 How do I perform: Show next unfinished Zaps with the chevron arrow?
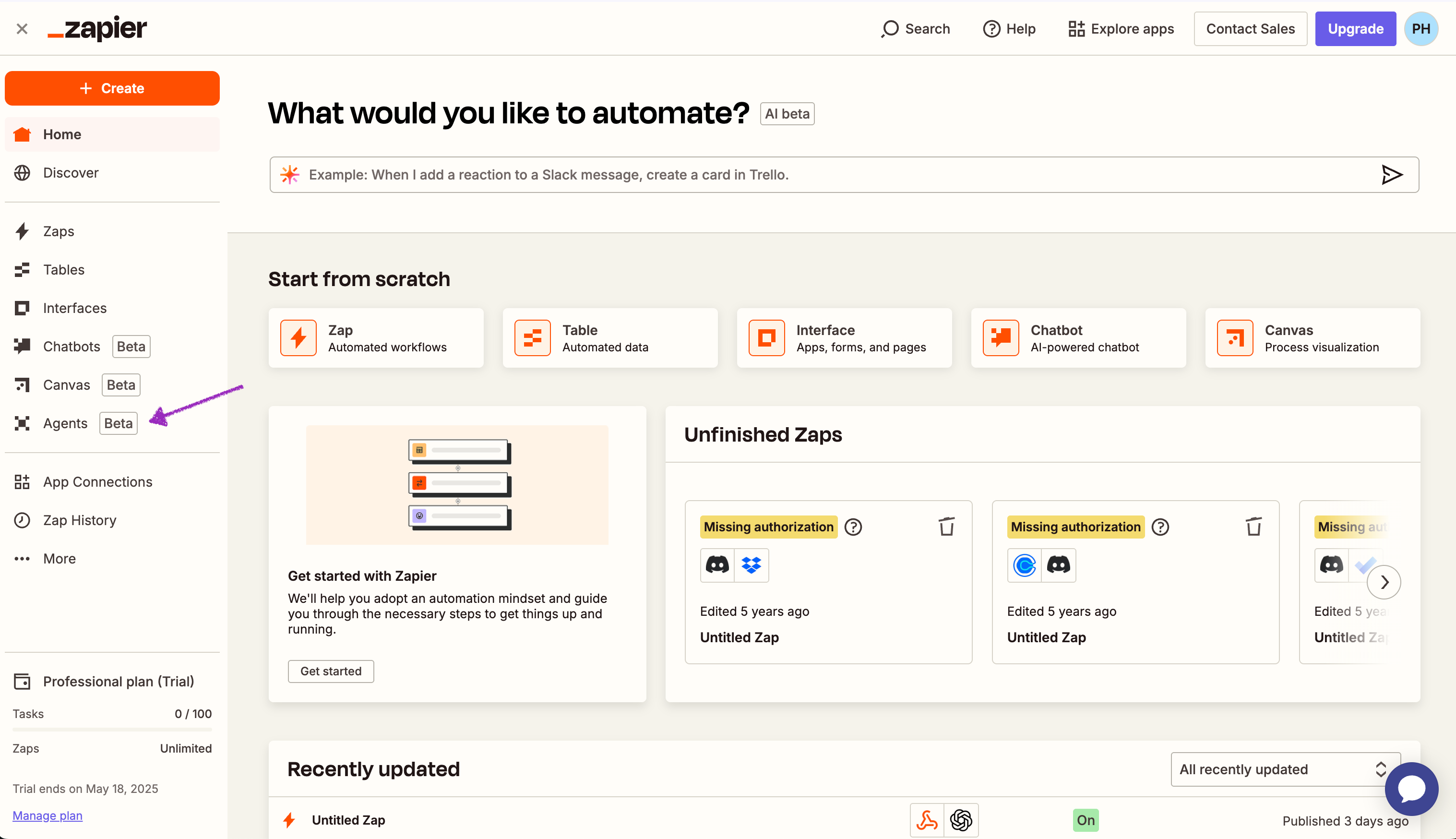tap(1384, 582)
